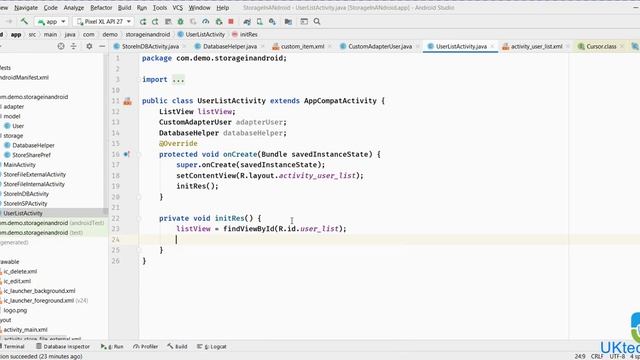Click the green Debug app bug icon
Viewport: 640px width, 360px height.
click(180, 22)
